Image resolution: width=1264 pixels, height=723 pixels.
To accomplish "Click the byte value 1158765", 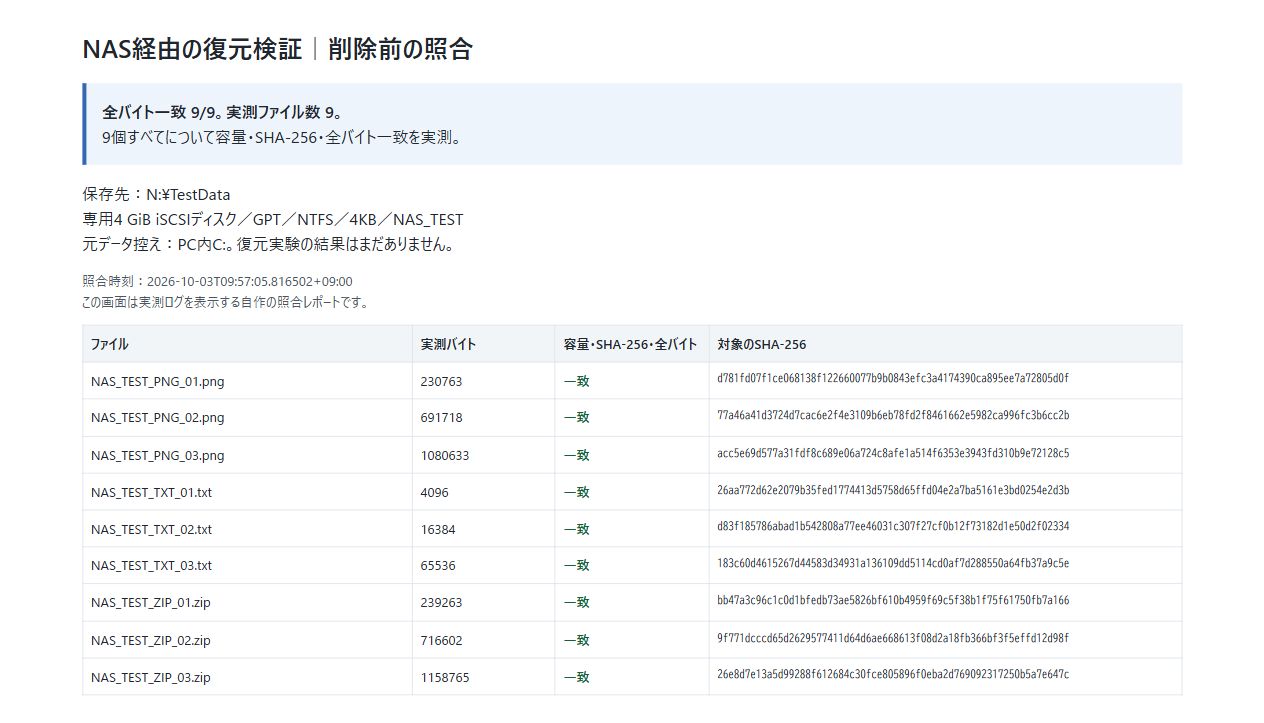I will [445, 677].
